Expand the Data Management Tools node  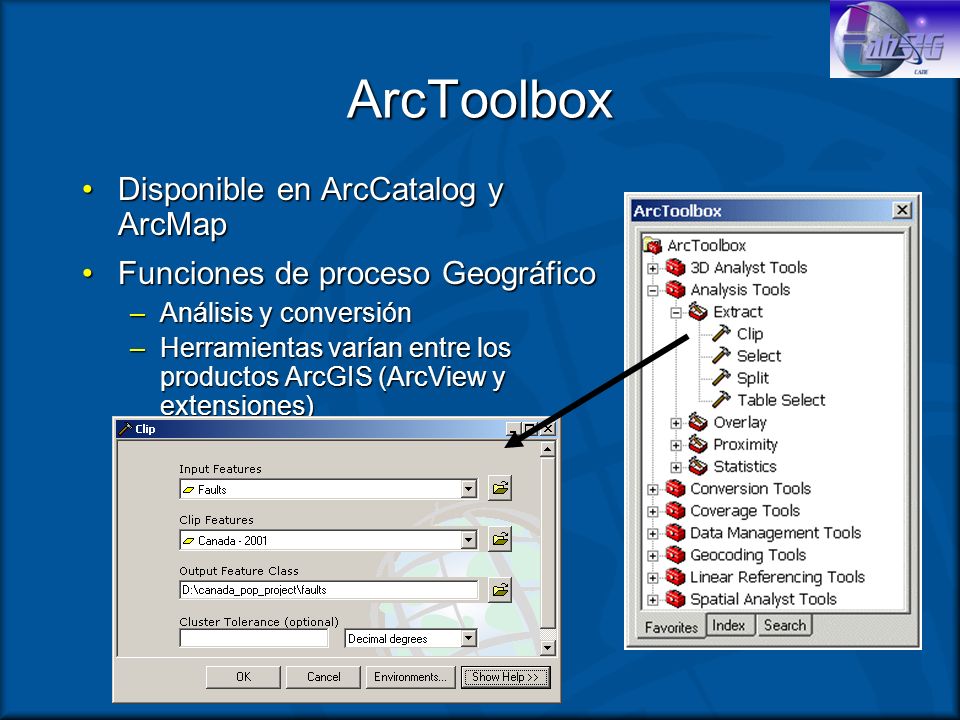[x=653, y=533]
